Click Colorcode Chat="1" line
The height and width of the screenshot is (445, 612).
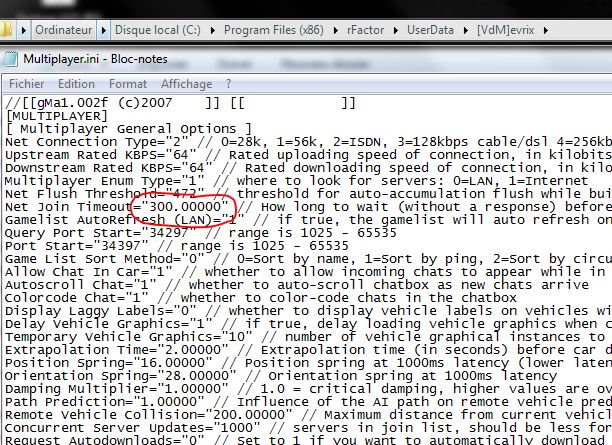(x=261, y=298)
